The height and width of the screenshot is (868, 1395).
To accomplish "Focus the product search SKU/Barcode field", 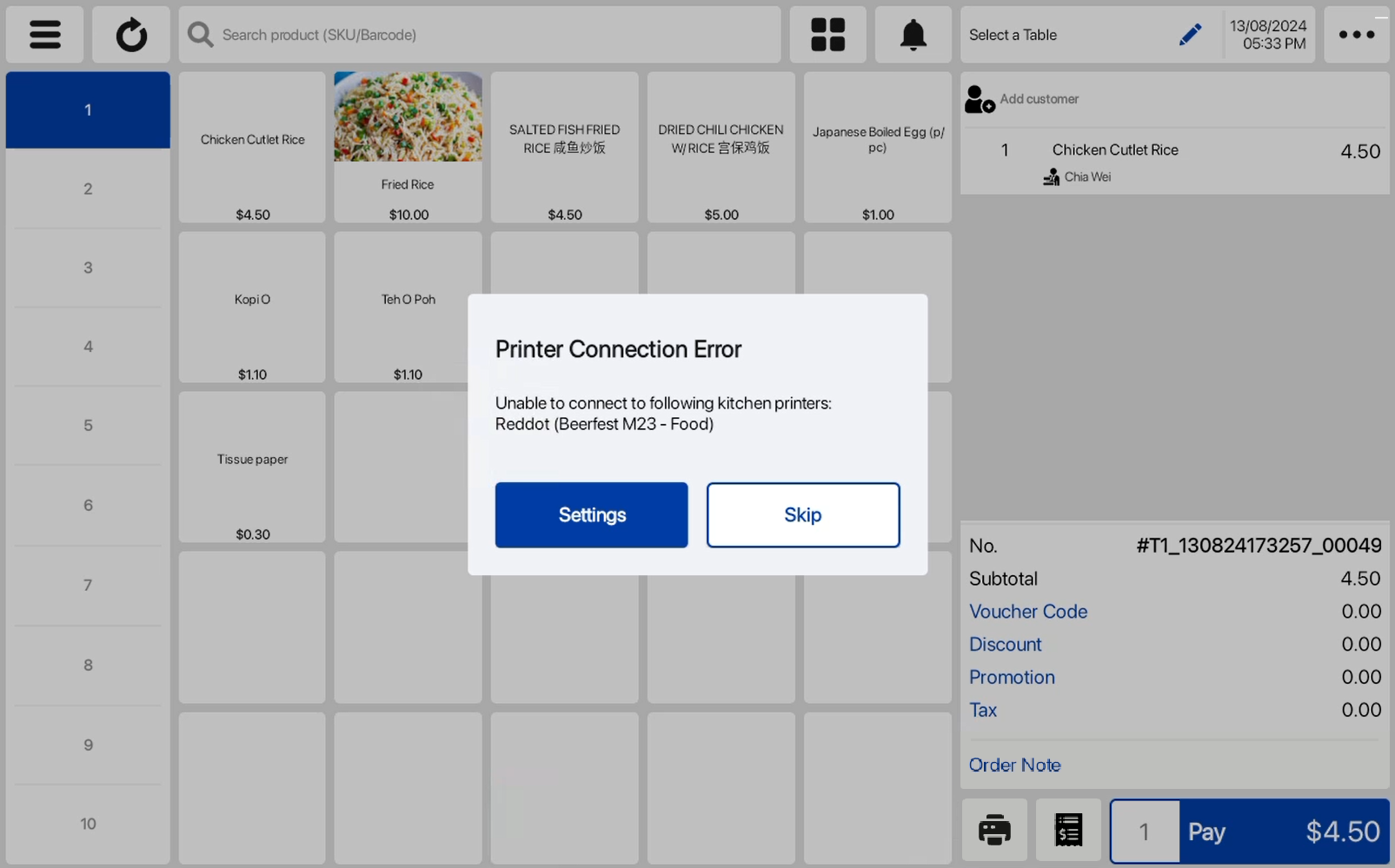I will (480, 35).
